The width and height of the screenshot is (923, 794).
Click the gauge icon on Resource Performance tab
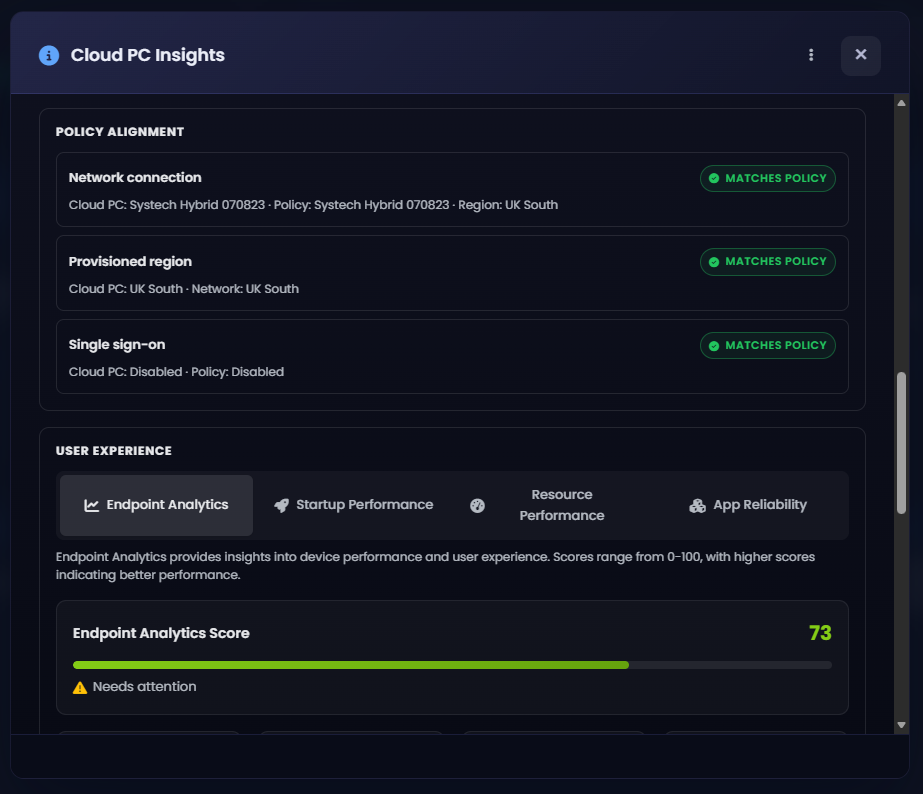(477, 506)
